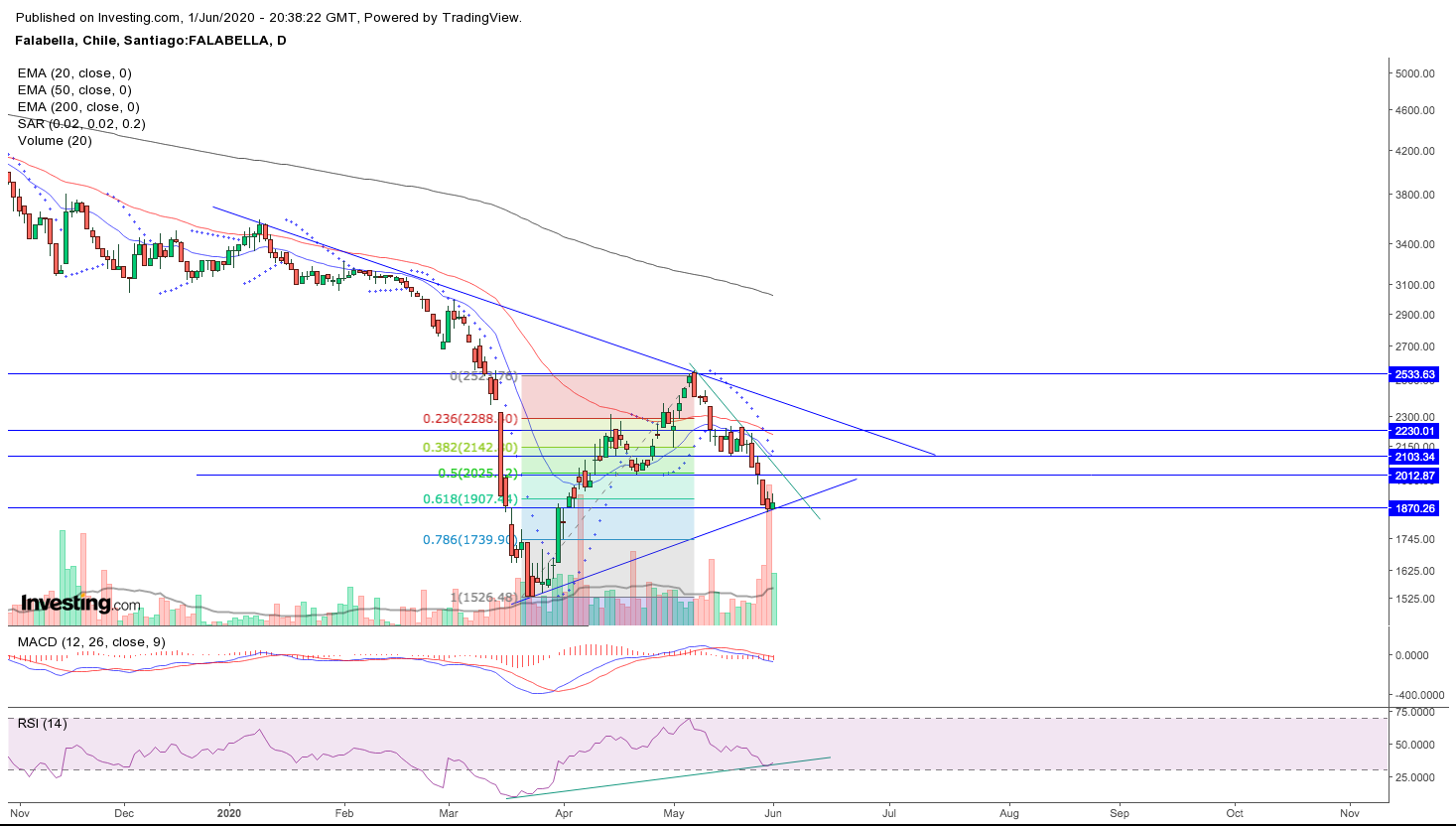Click the 0.5 Fibonacci level label

[x=478, y=474]
